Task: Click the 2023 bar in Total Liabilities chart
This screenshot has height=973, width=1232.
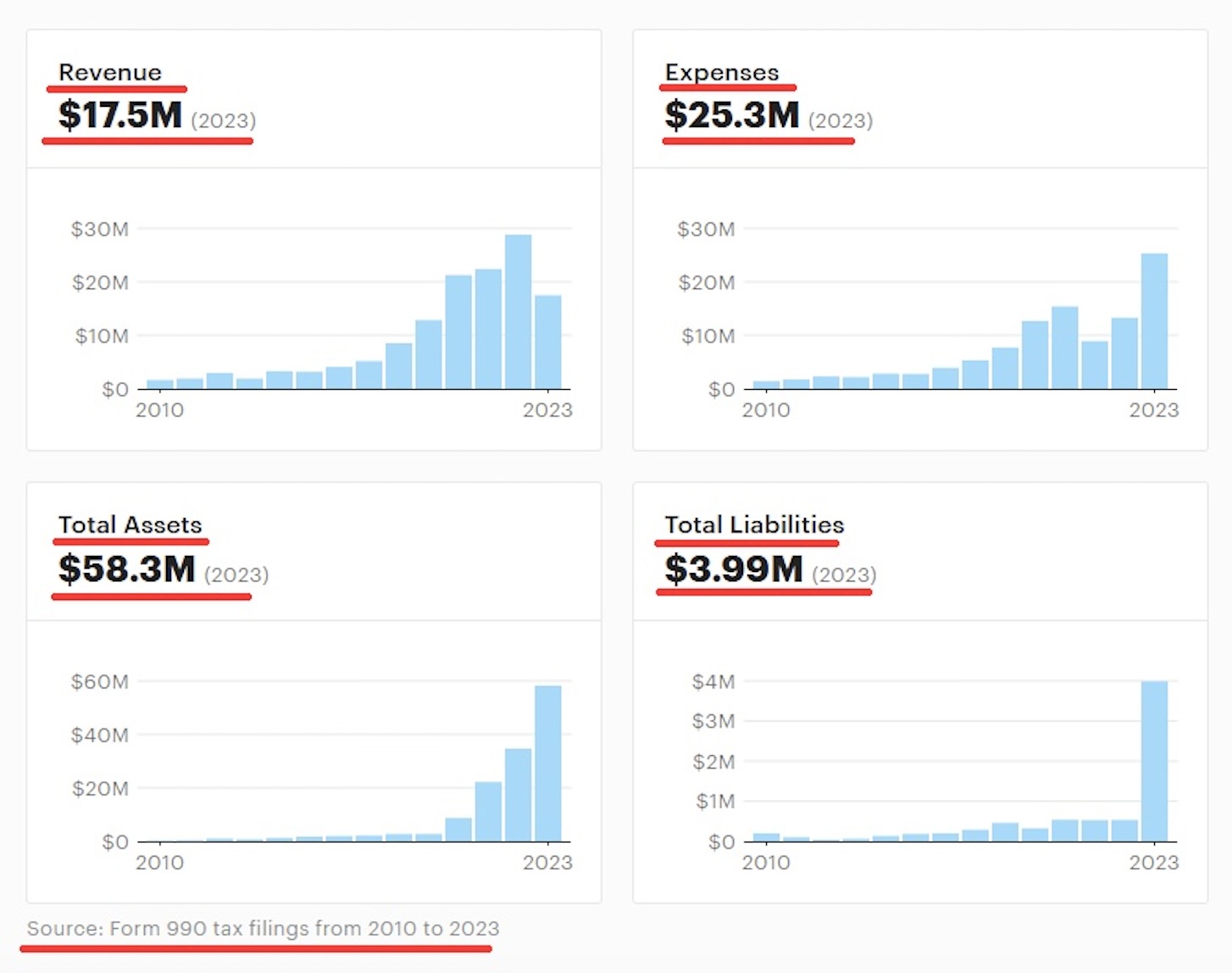Action: (x=1154, y=761)
